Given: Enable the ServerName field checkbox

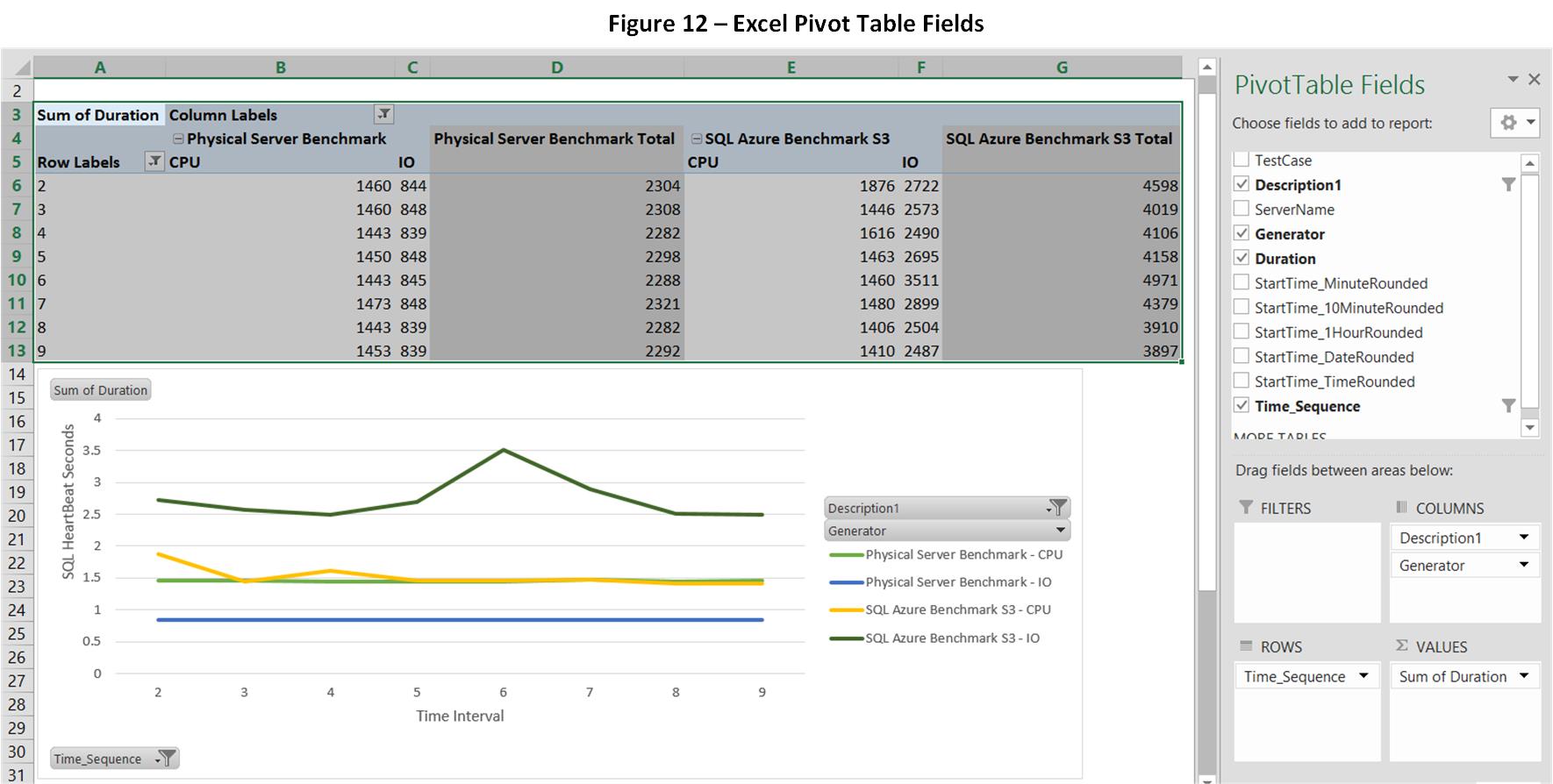Looking at the screenshot, I should [x=1242, y=210].
